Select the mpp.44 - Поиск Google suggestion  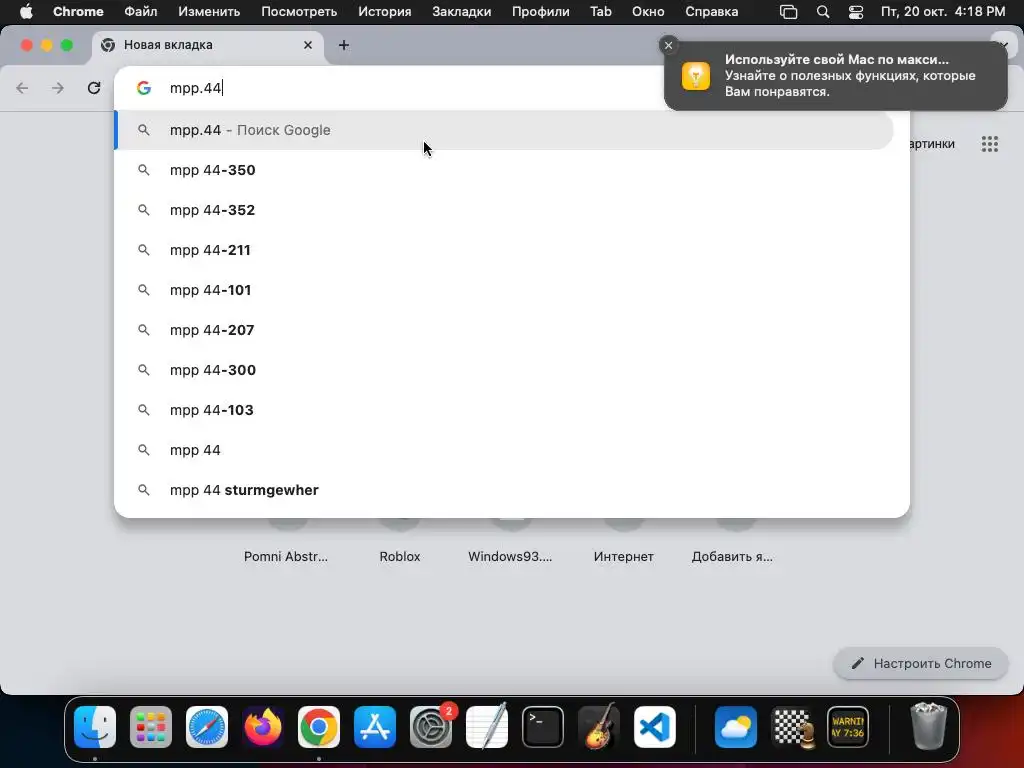click(x=504, y=130)
